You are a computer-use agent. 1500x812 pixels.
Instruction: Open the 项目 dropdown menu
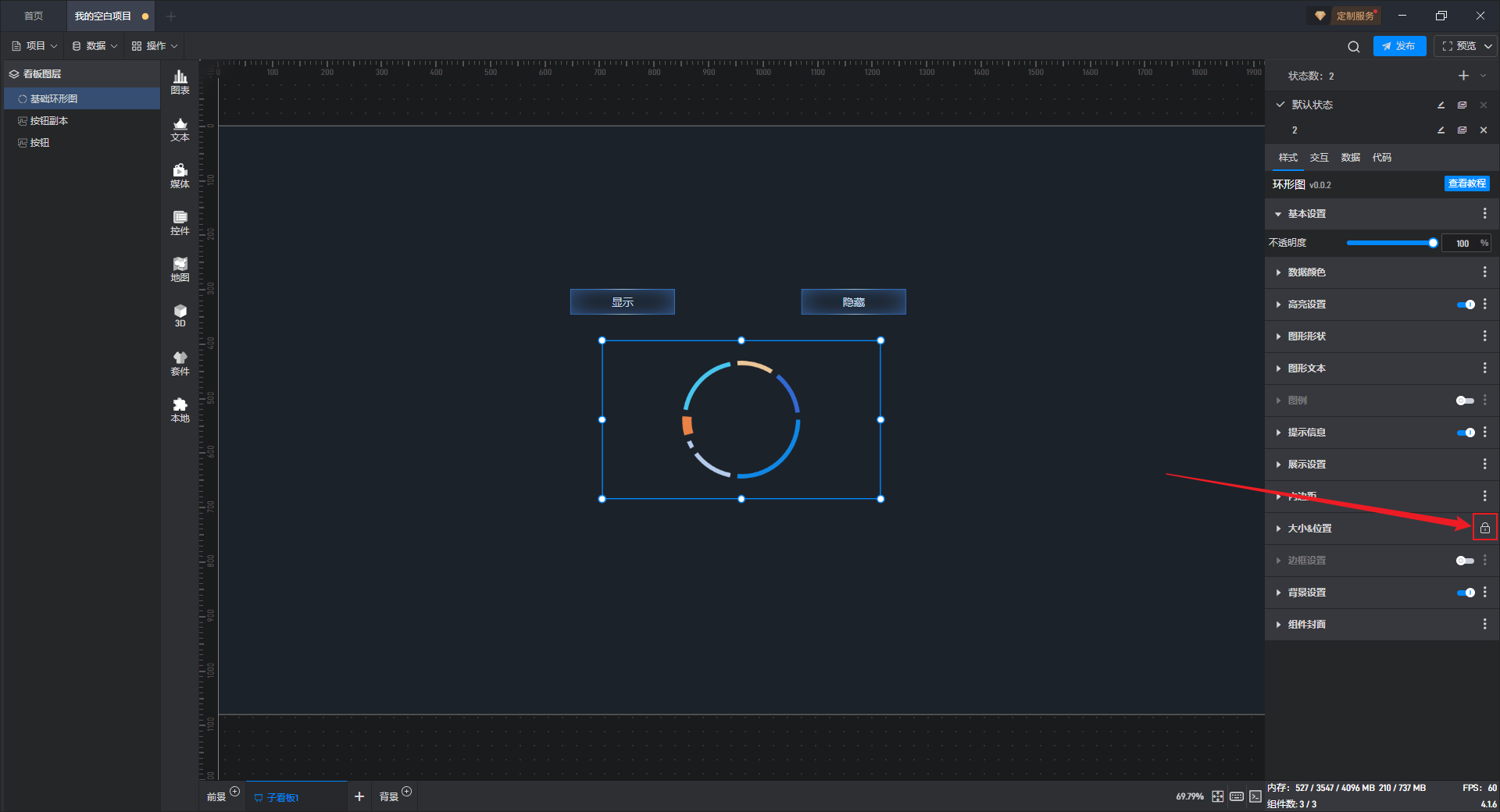pyautogui.click(x=35, y=46)
